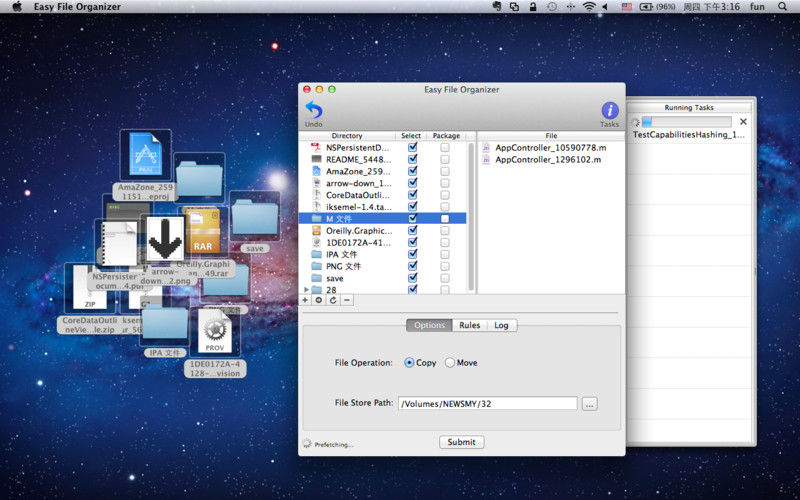Click desktop PROV provision file icon
Viewport: 800px width, 500px height.
point(215,331)
